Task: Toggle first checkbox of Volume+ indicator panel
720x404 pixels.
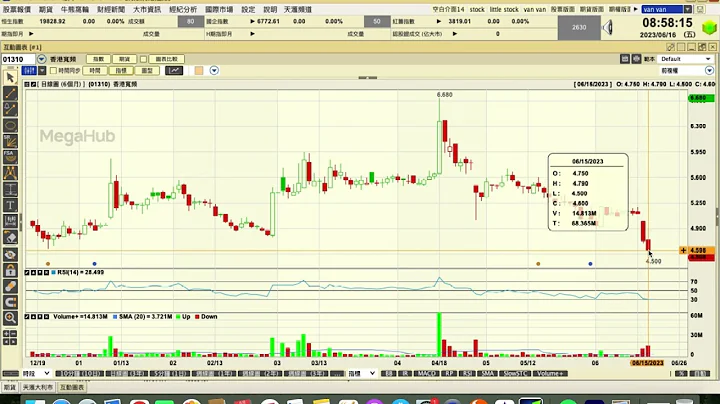Action: 27,317
